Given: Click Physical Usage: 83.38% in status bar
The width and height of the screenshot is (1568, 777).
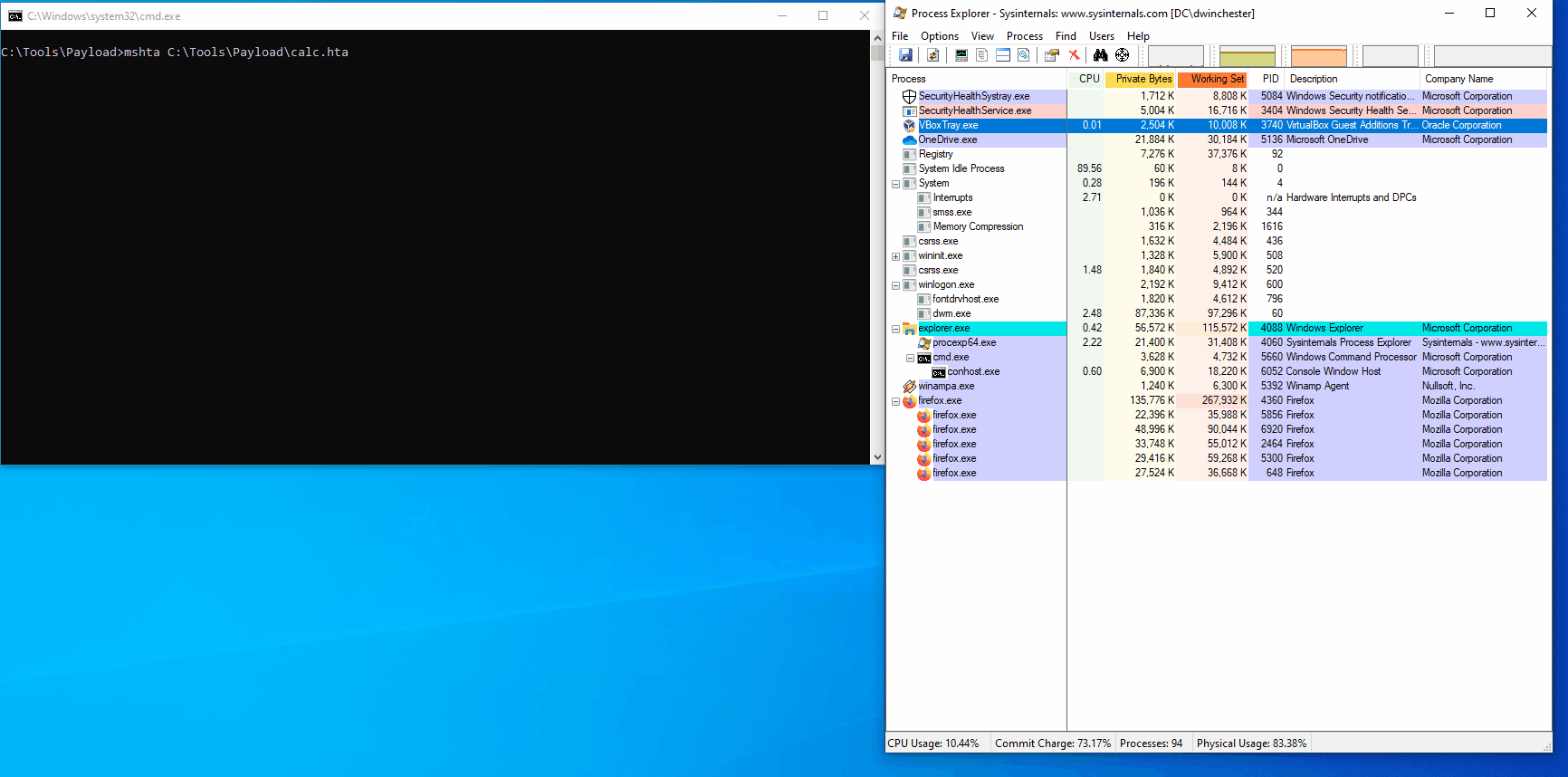Looking at the screenshot, I should click(x=1252, y=743).
